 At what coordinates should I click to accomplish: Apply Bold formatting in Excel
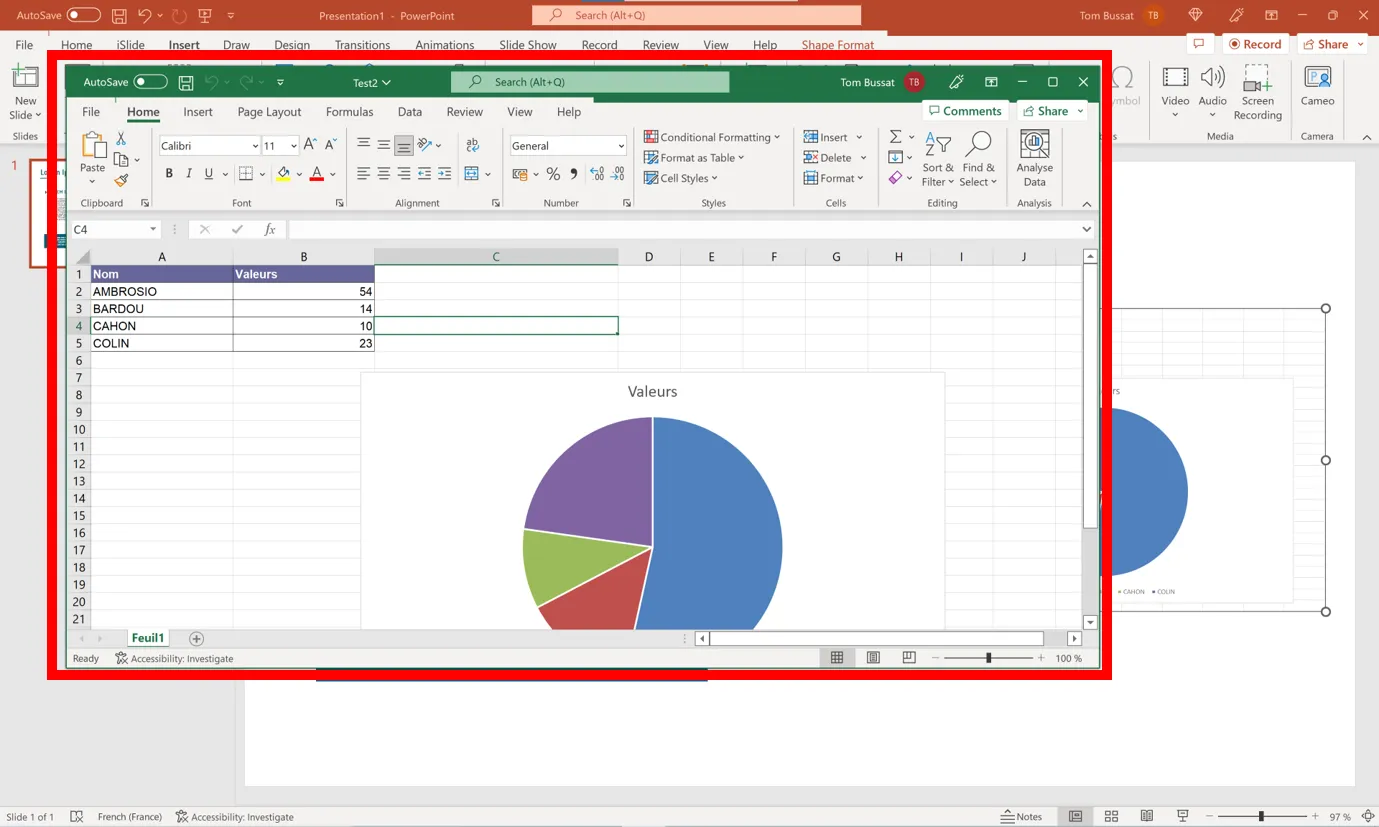pyautogui.click(x=169, y=174)
